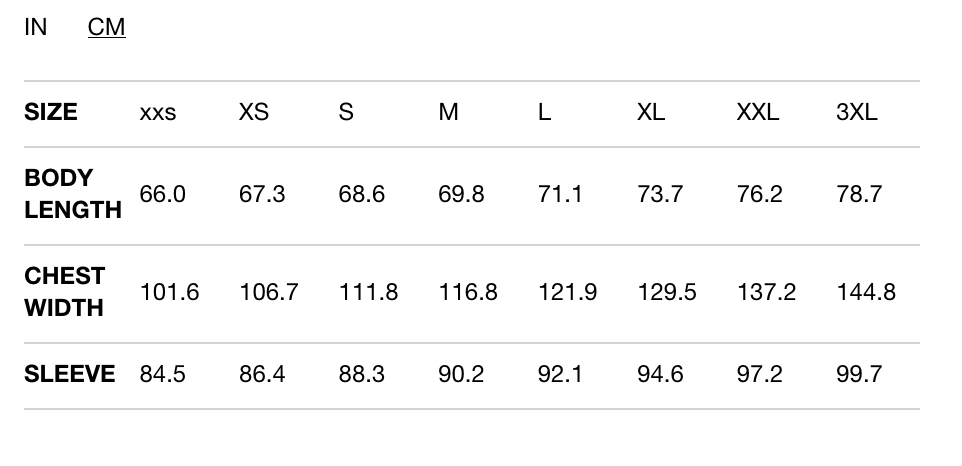Click the XS size column header
The width and height of the screenshot is (962, 466).
254,112
